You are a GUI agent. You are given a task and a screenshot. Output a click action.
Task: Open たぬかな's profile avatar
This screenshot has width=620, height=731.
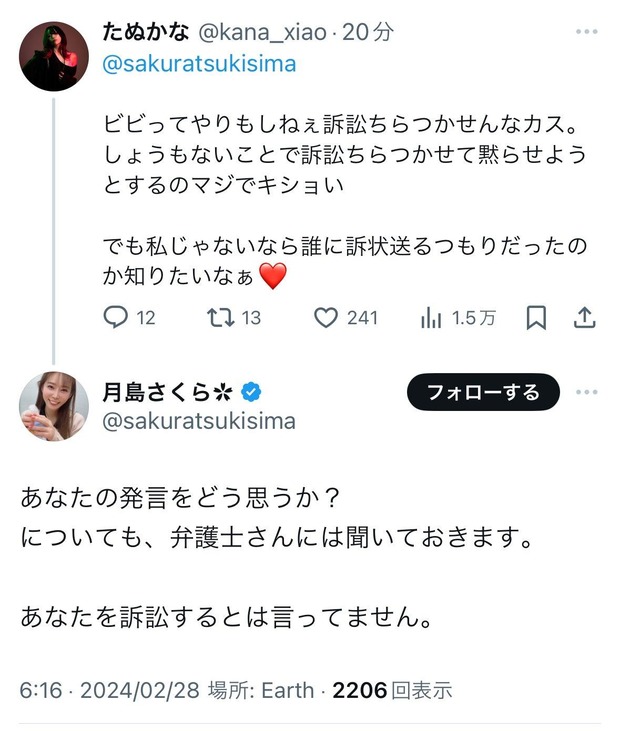point(55,57)
